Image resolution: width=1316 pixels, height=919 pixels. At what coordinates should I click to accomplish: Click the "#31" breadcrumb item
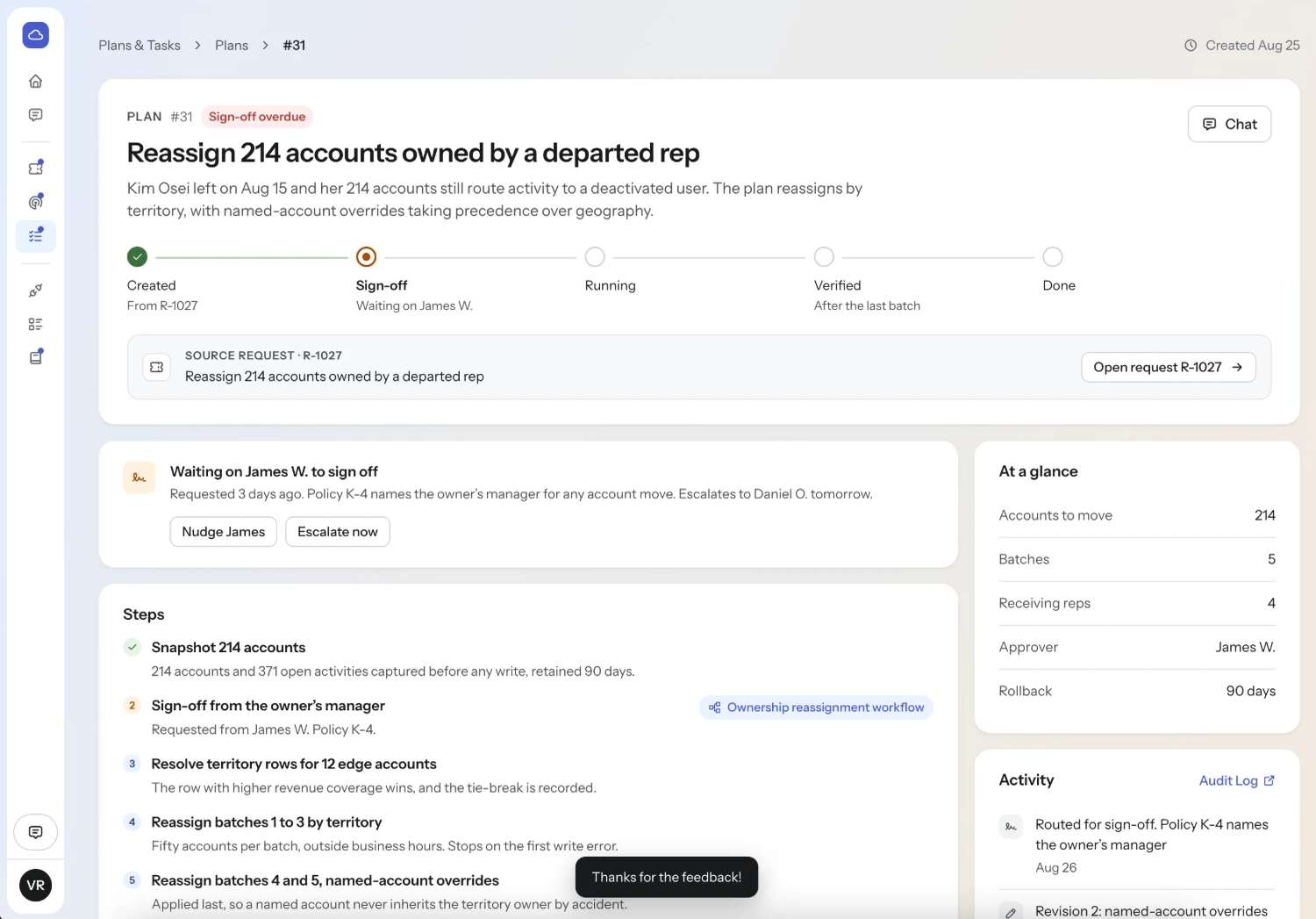(294, 46)
